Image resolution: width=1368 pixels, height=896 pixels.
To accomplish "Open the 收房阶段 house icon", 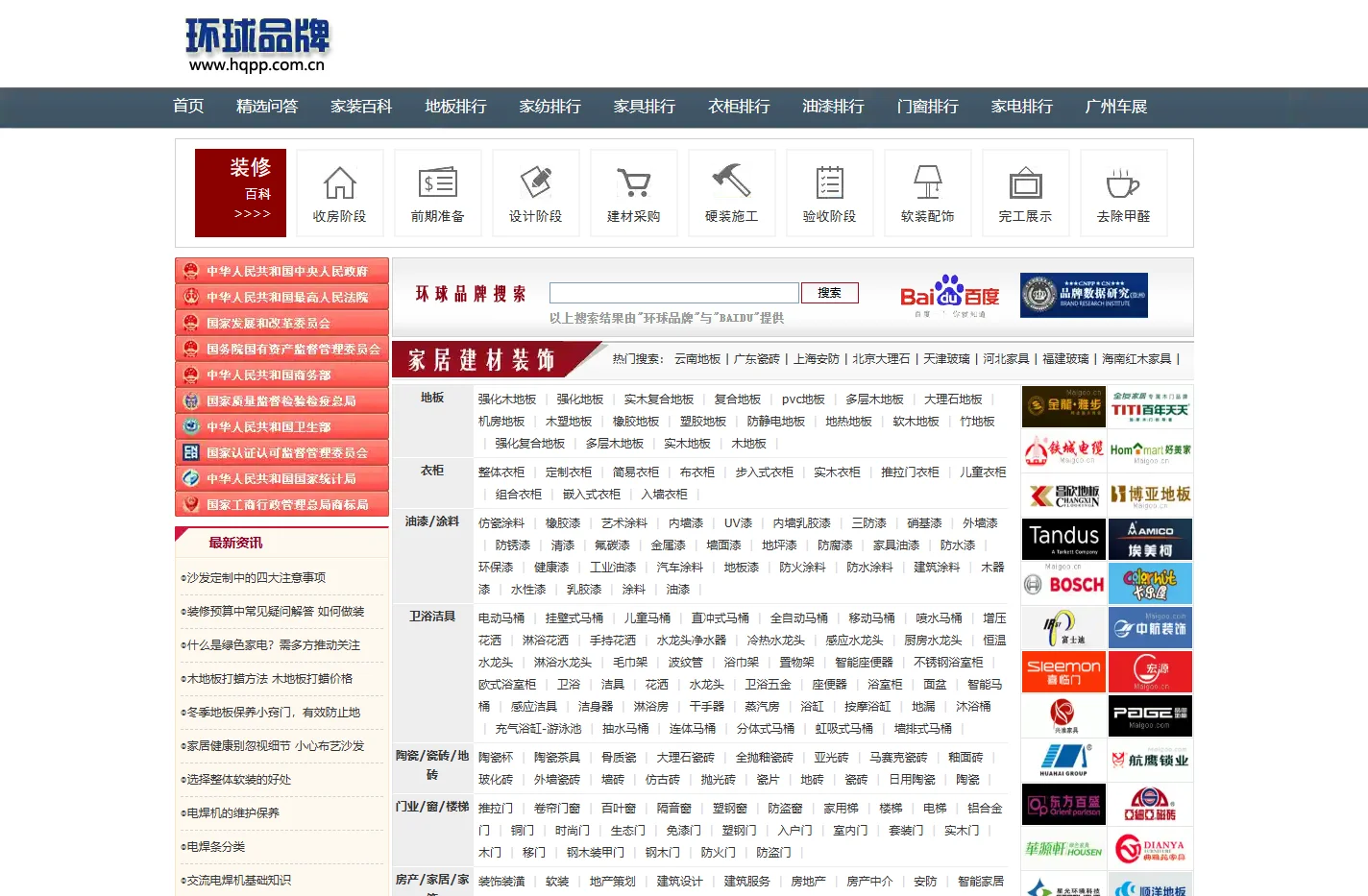I will [340, 192].
